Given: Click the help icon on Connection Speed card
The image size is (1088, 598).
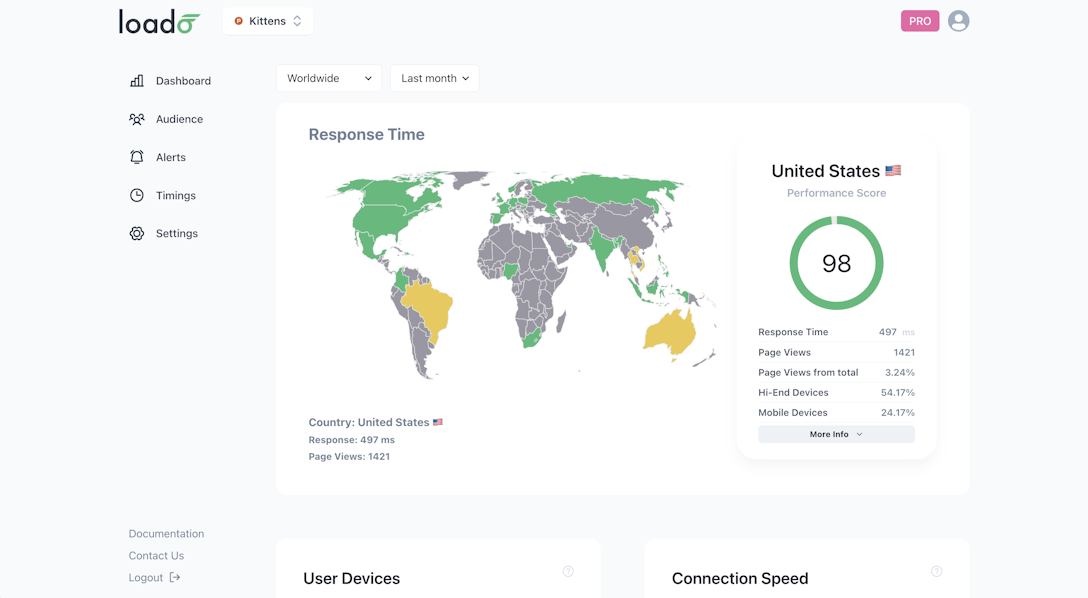Looking at the screenshot, I should tap(937, 571).
